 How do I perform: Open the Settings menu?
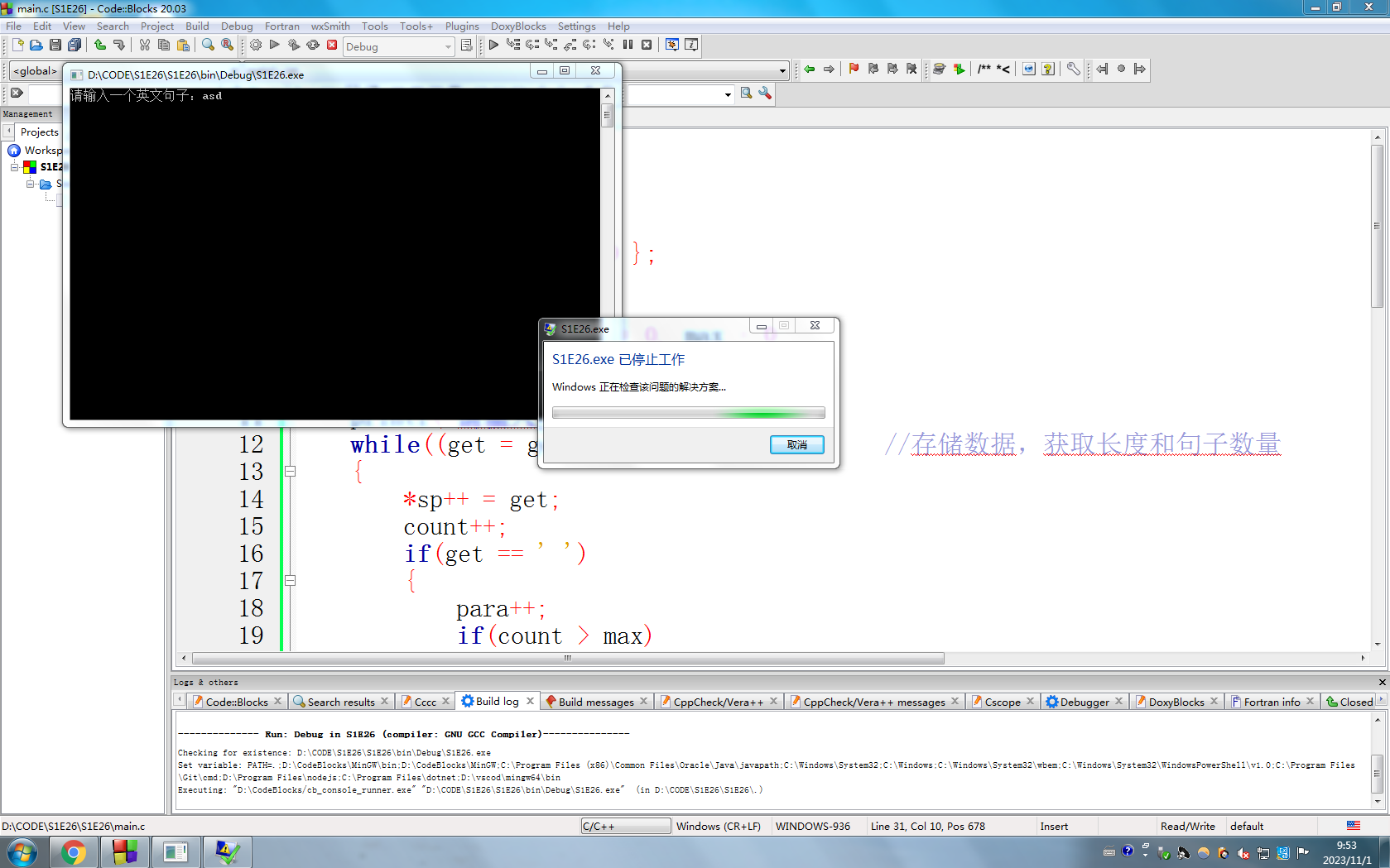(x=576, y=26)
